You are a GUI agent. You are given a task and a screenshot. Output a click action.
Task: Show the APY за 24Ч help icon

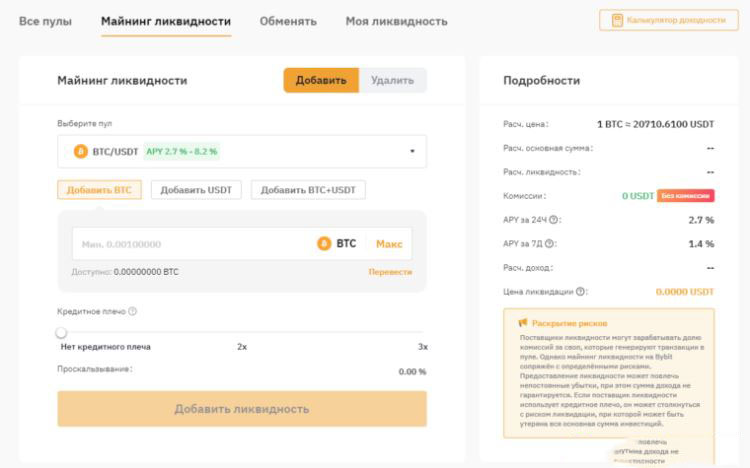pyautogui.click(x=554, y=220)
